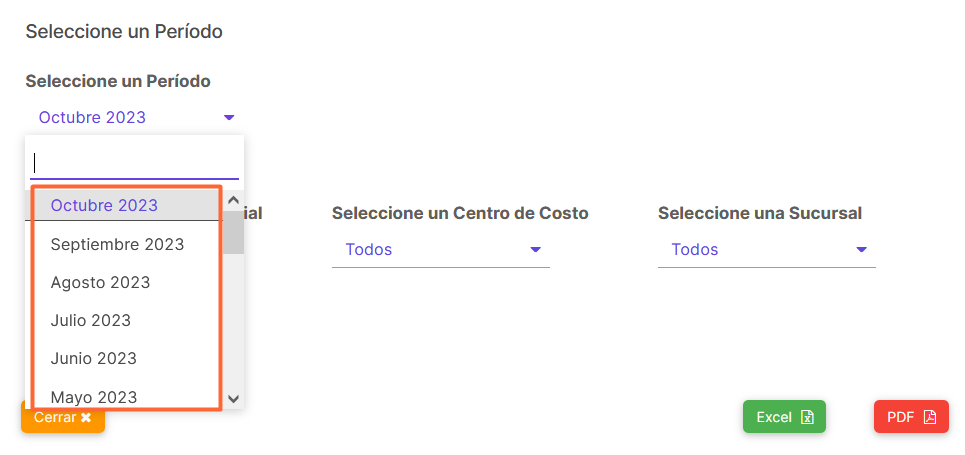Select Octubre 2023 from the list

(x=127, y=205)
